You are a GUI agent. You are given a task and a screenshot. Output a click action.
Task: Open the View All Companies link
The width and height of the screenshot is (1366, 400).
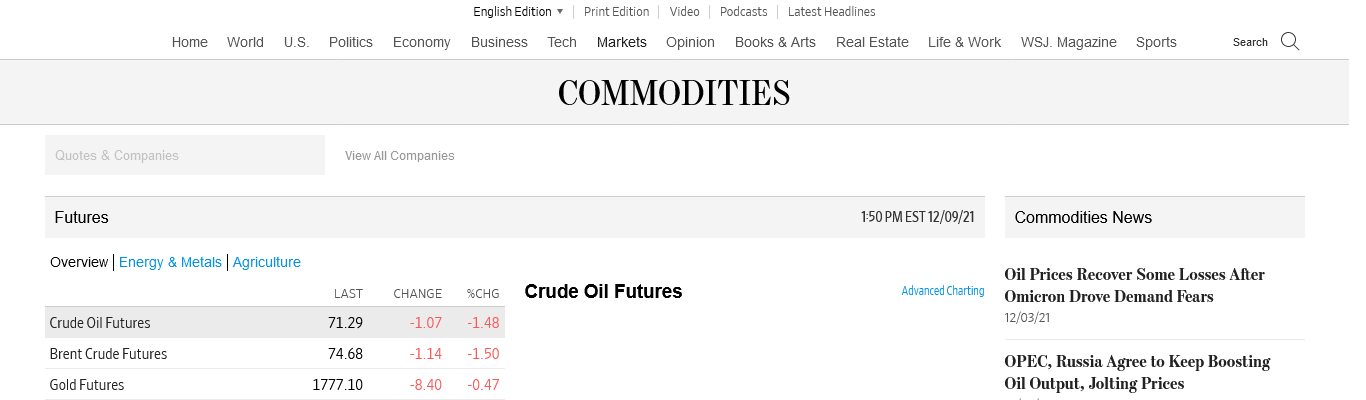click(x=399, y=156)
